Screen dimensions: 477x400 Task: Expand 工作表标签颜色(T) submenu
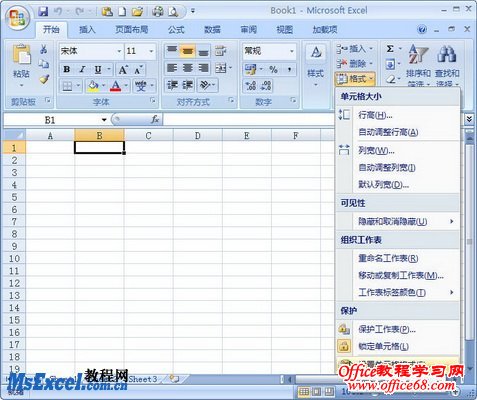(x=397, y=292)
